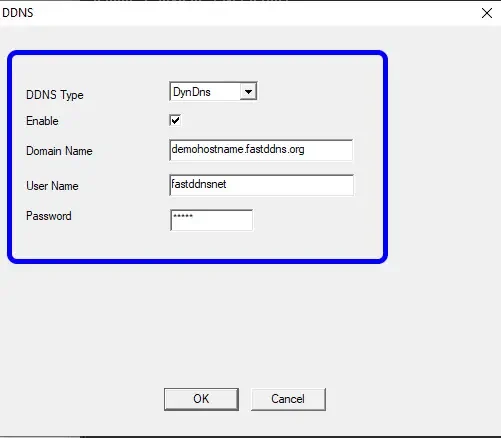Confirm settings with the OK button
The width and height of the screenshot is (501, 438).
pyautogui.click(x=201, y=399)
